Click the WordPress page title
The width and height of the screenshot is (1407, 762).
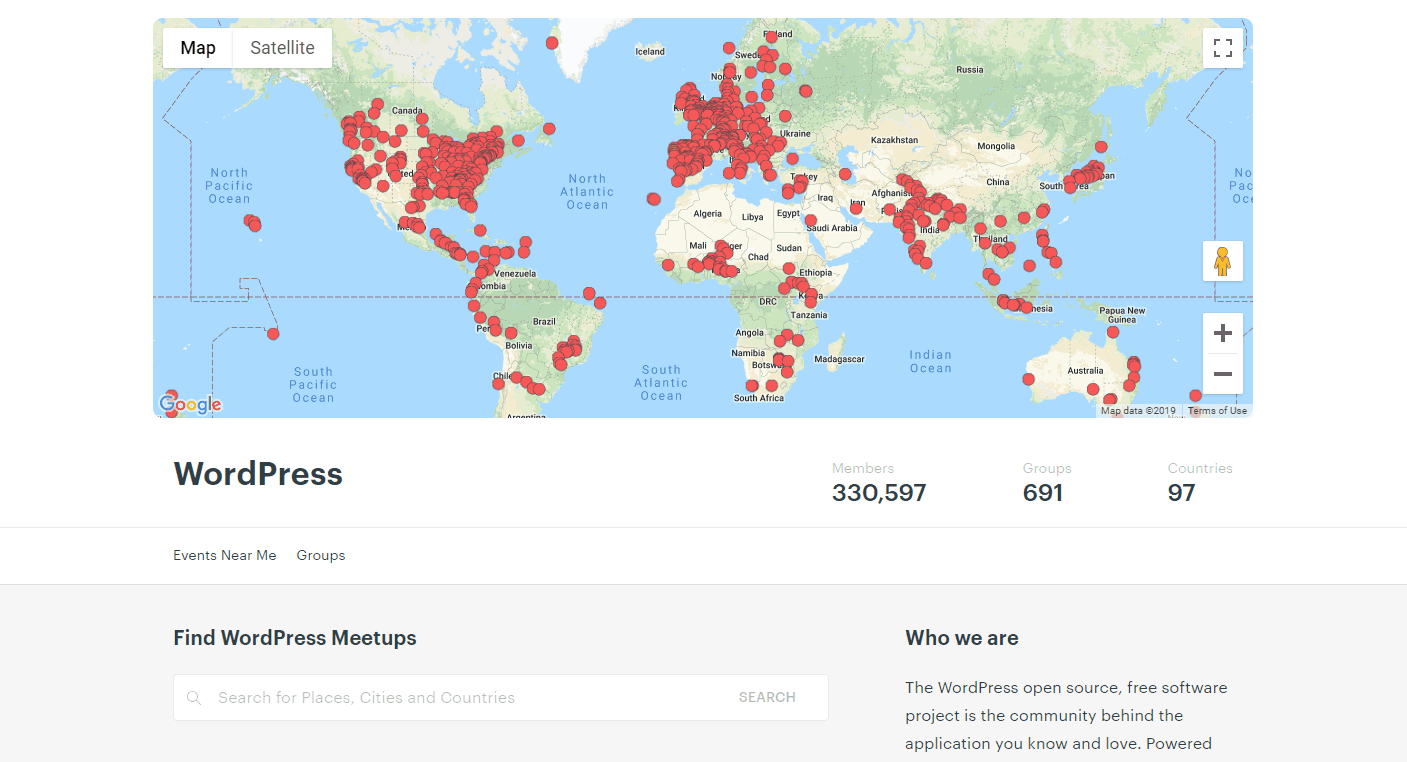point(258,474)
